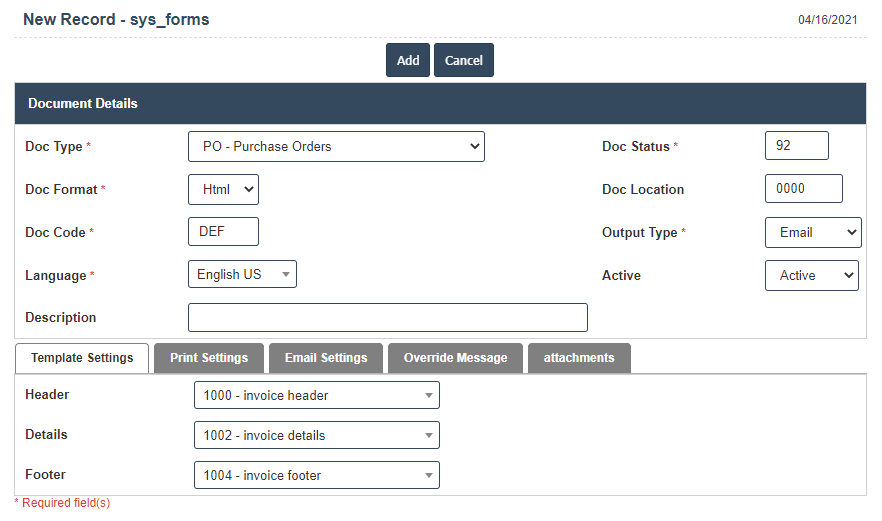Image resolution: width=882 pixels, height=521 pixels.
Task: Click the Doc Location input field
Action: tap(803, 189)
